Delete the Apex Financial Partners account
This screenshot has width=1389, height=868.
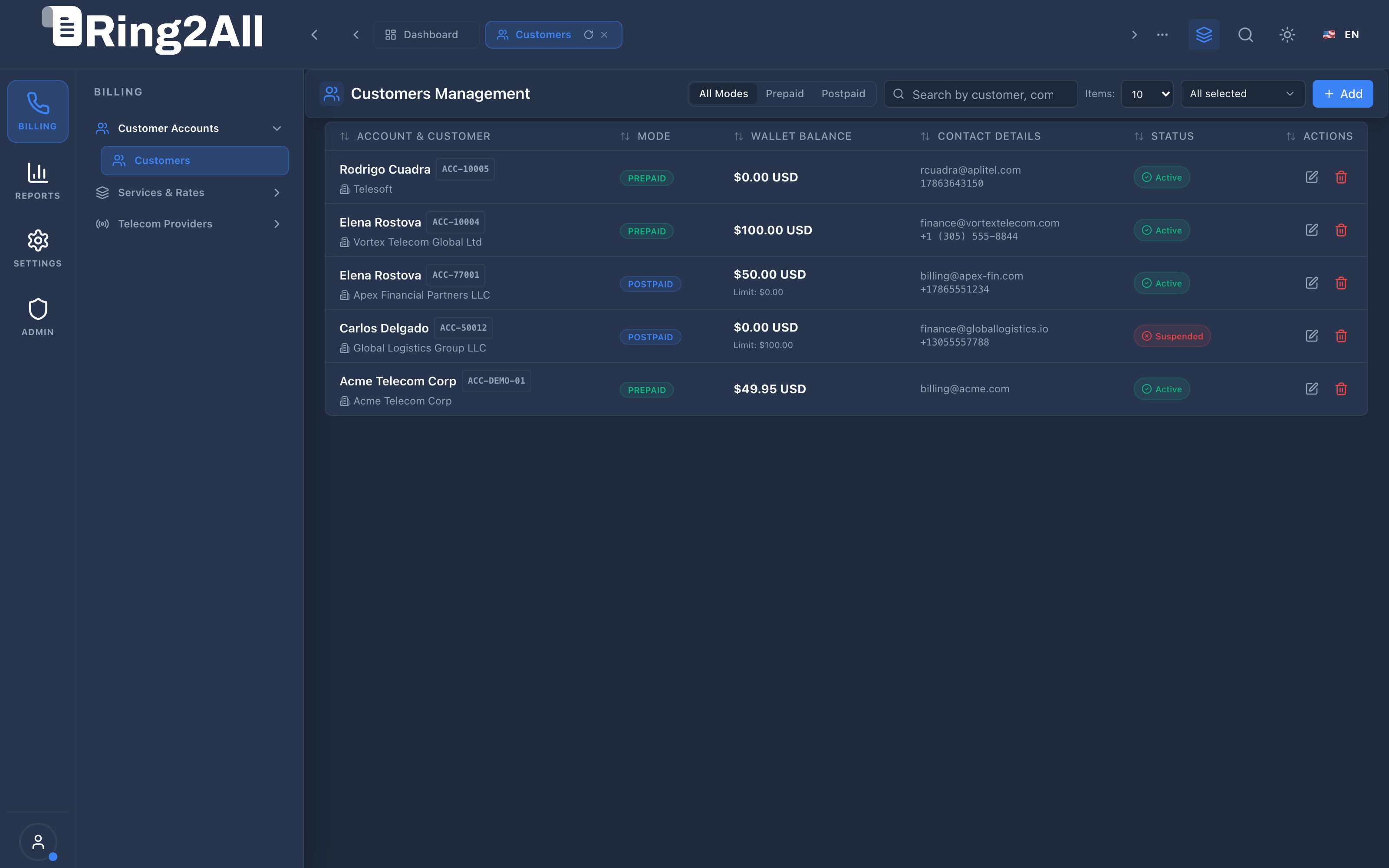(1341, 283)
